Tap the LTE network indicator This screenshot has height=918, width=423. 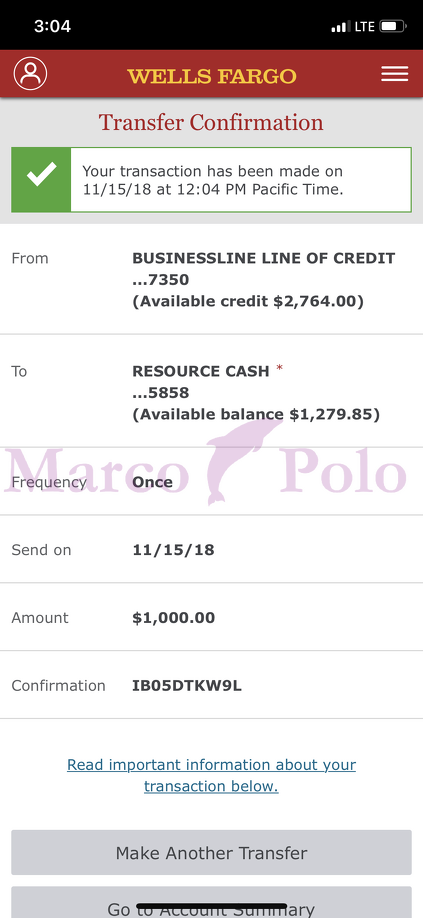364,26
